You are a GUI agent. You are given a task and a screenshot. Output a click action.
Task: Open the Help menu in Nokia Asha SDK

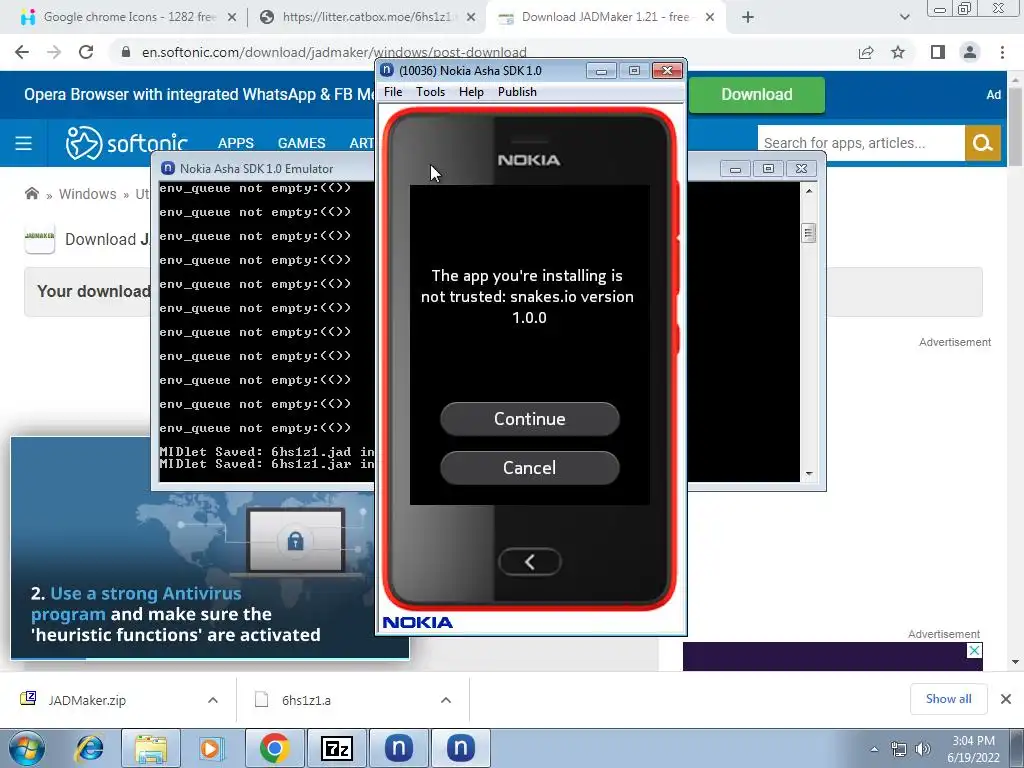point(471,92)
